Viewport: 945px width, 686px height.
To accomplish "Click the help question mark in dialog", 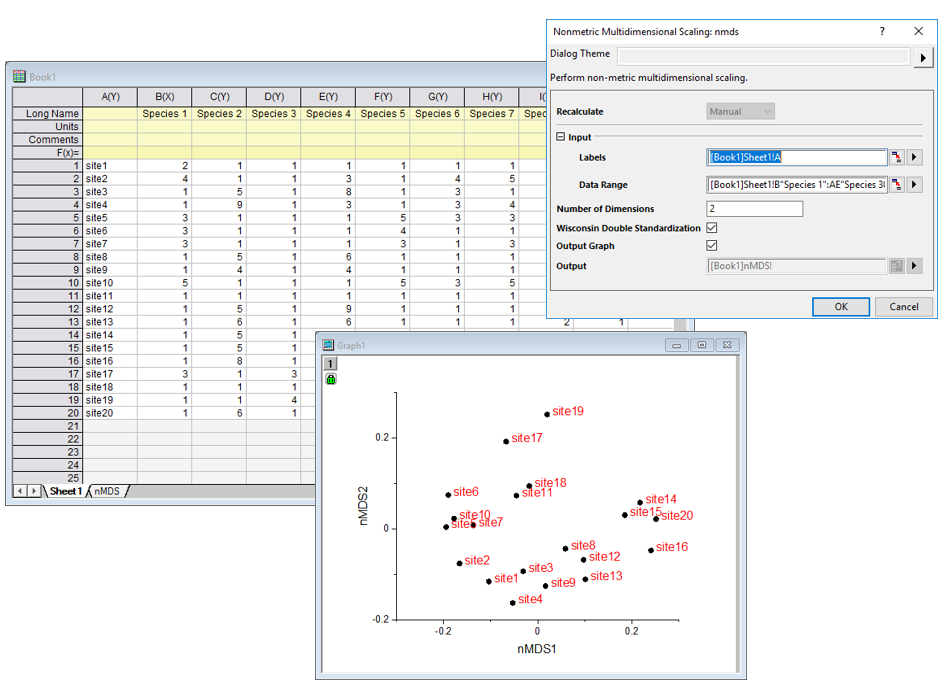I will tap(882, 32).
